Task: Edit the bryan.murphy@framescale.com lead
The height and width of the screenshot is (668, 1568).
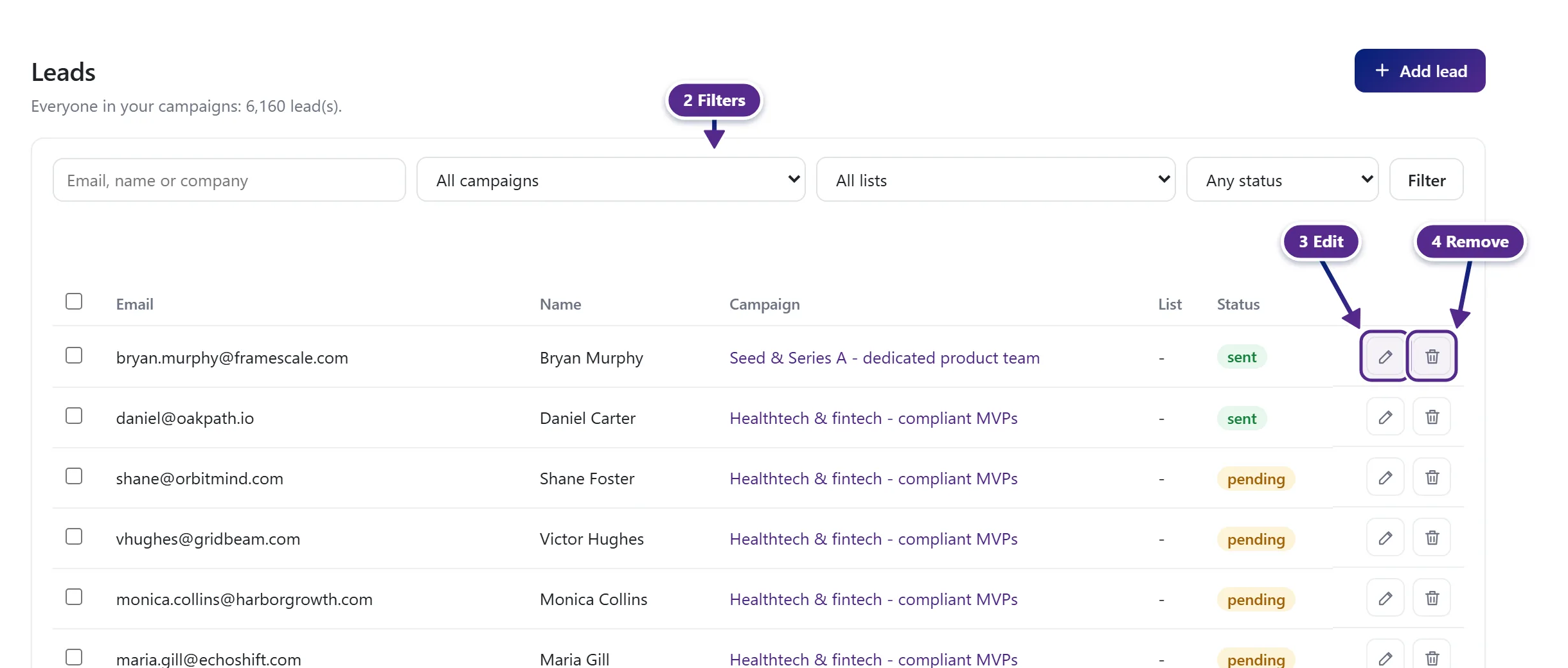Action: pyautogui.click(x=1385, y=356)
